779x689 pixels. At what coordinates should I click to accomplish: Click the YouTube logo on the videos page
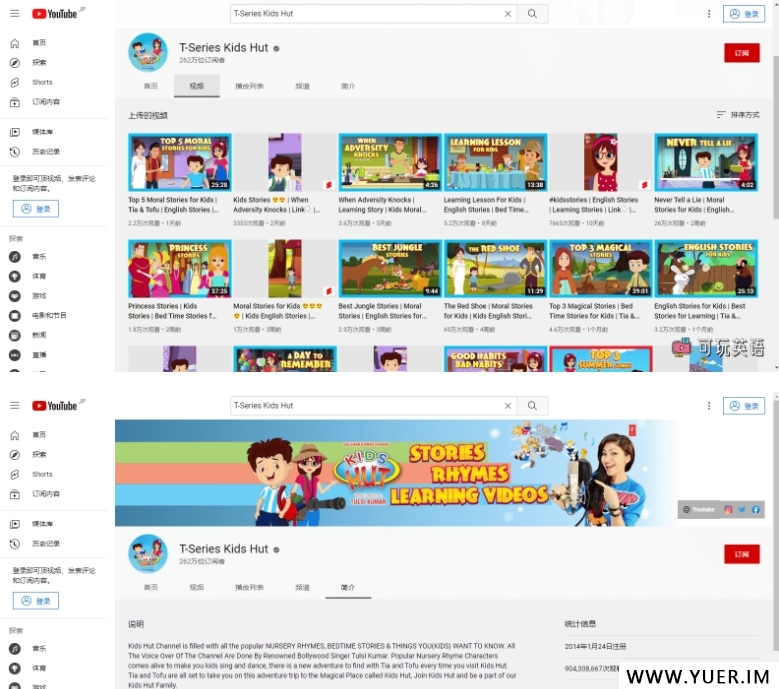[55, 13]
